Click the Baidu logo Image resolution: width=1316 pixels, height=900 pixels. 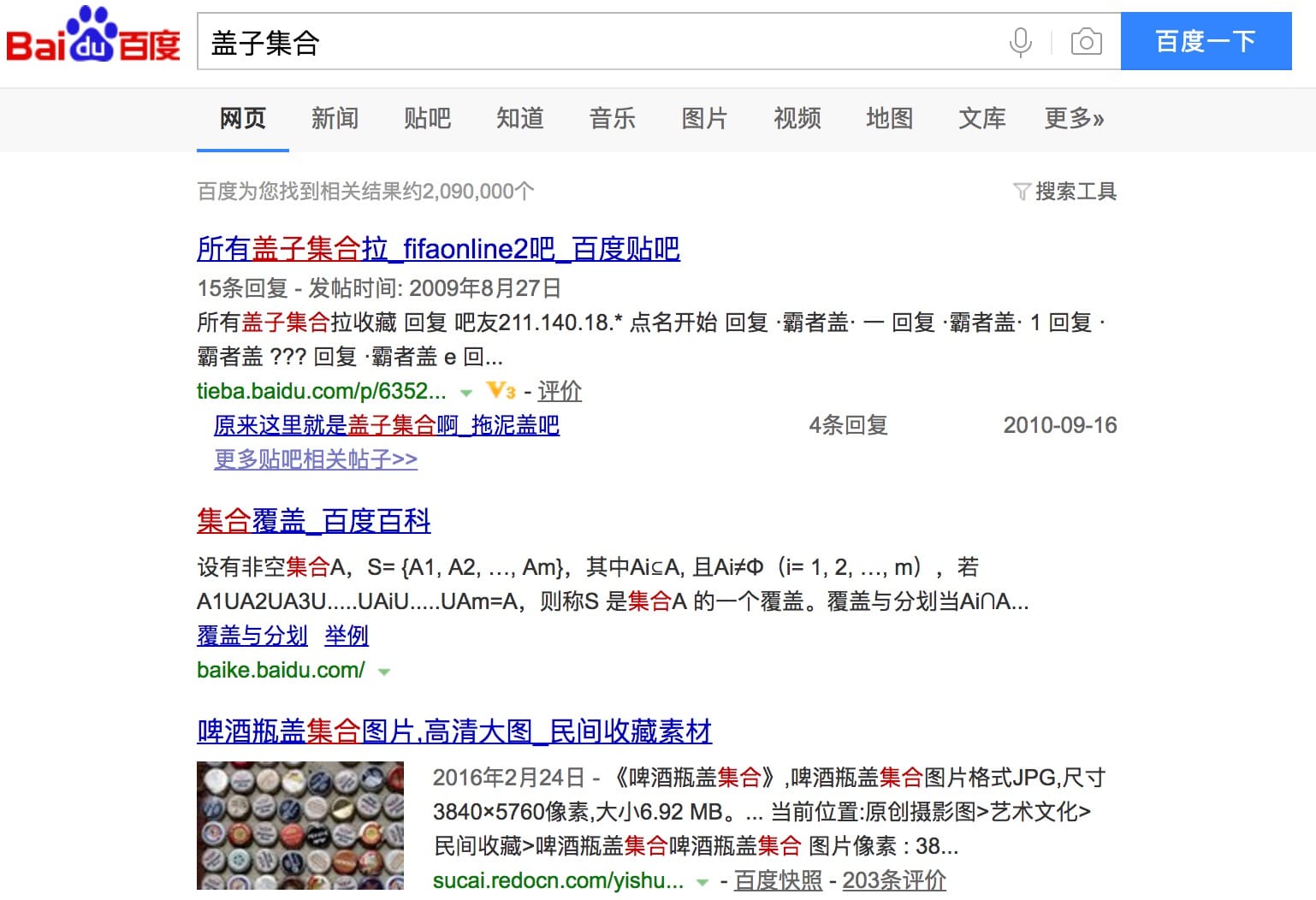93,36
